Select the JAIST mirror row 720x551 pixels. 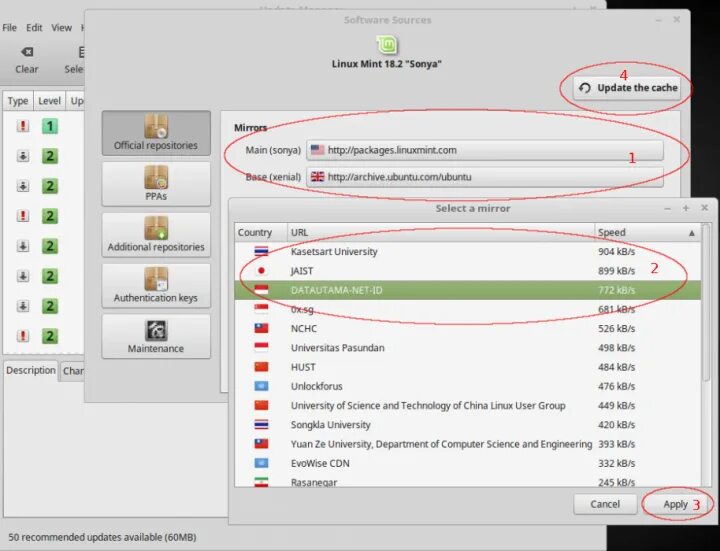point(467,270)
